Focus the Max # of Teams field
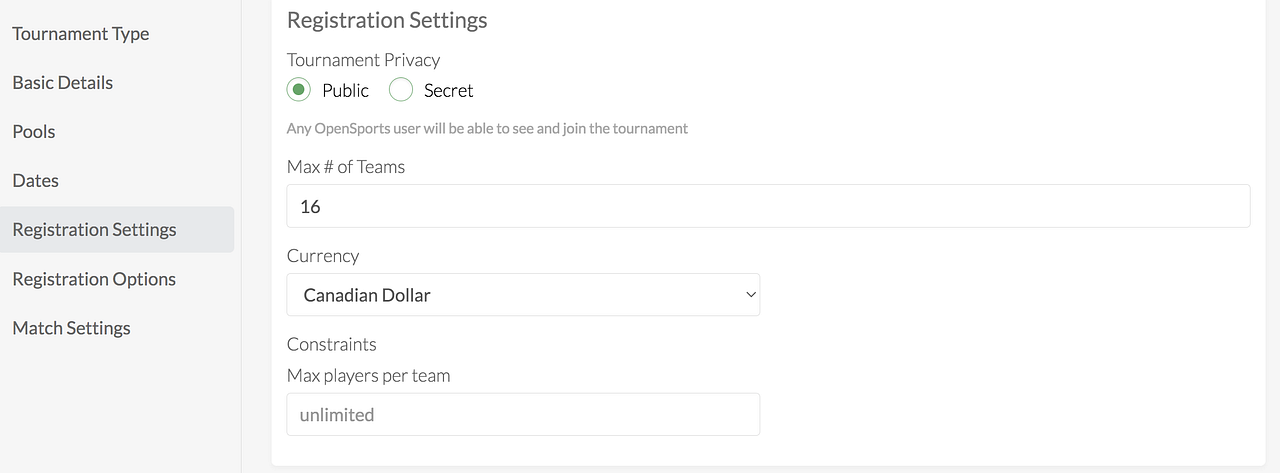Screen dimensions: 1280x473 (767, 206)
